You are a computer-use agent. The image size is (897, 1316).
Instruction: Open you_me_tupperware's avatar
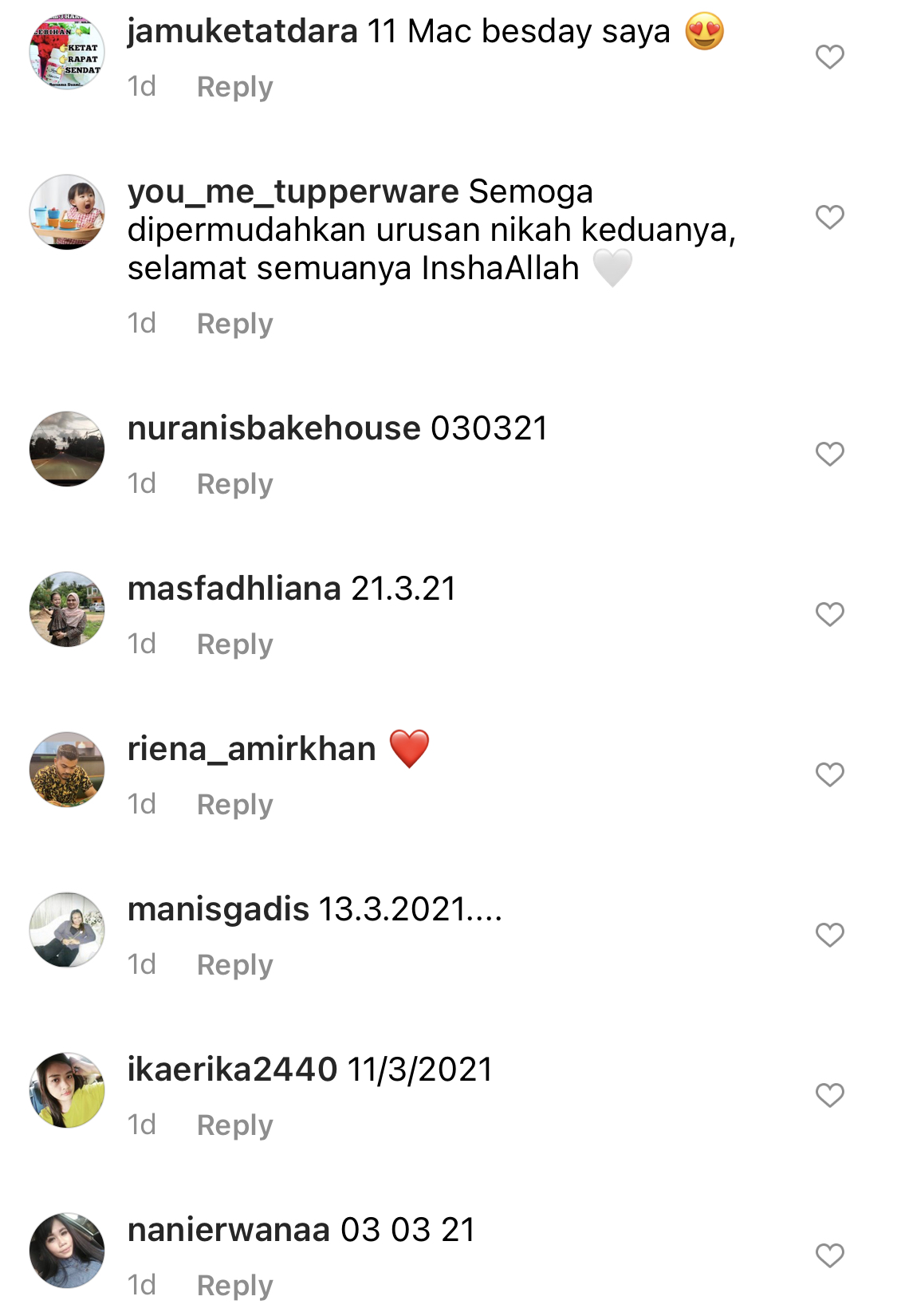click(67, 212)
